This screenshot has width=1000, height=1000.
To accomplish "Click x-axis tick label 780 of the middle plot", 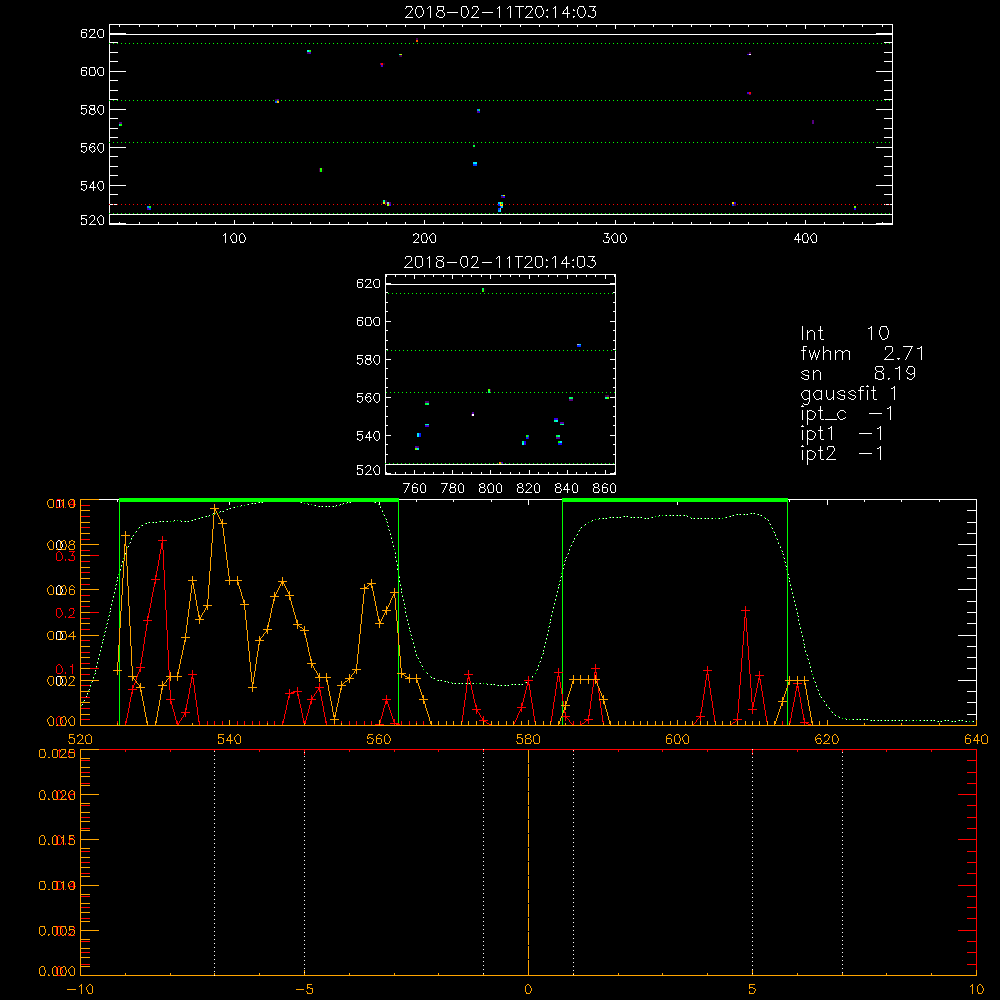I will click(453, 489).
